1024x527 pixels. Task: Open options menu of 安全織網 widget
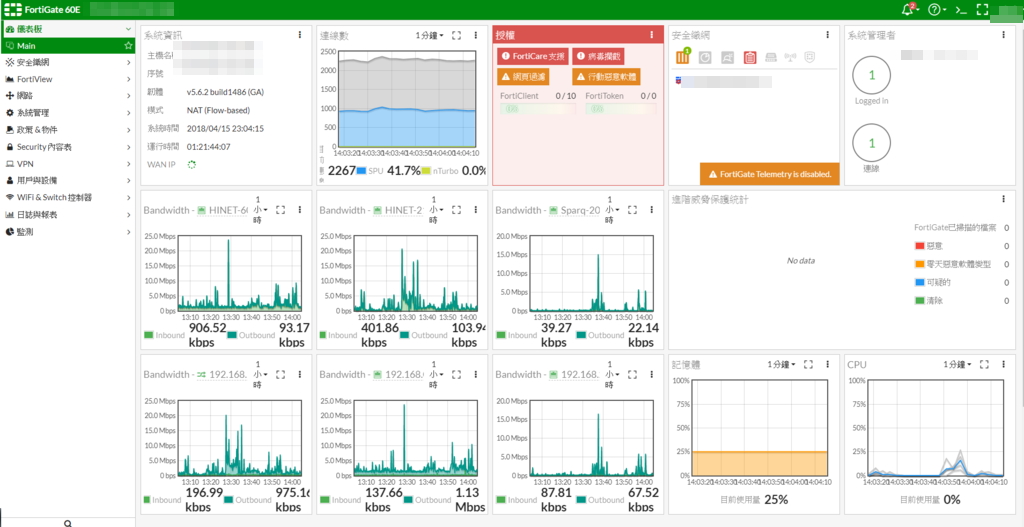(x=827, y=35)
